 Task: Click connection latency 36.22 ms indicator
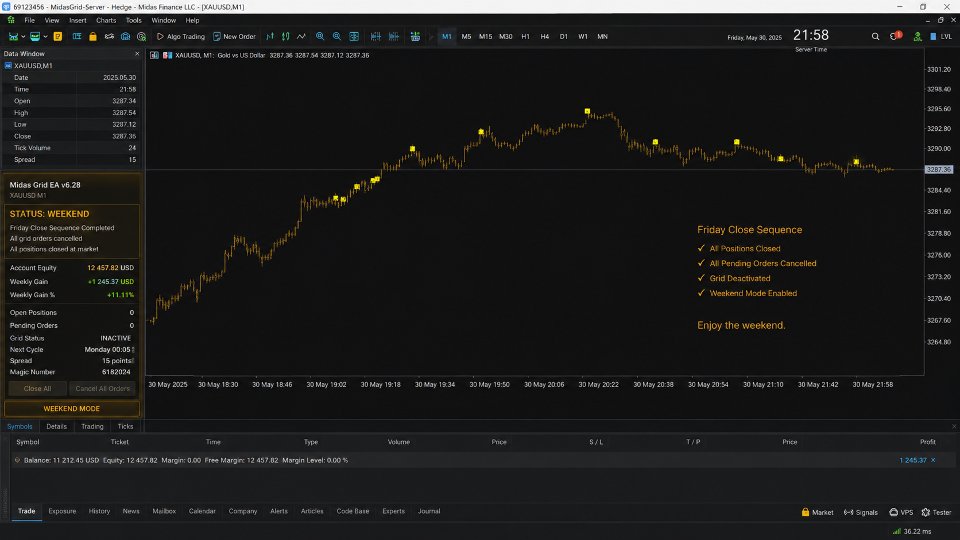pyautogui.click(x=912, y=531)
